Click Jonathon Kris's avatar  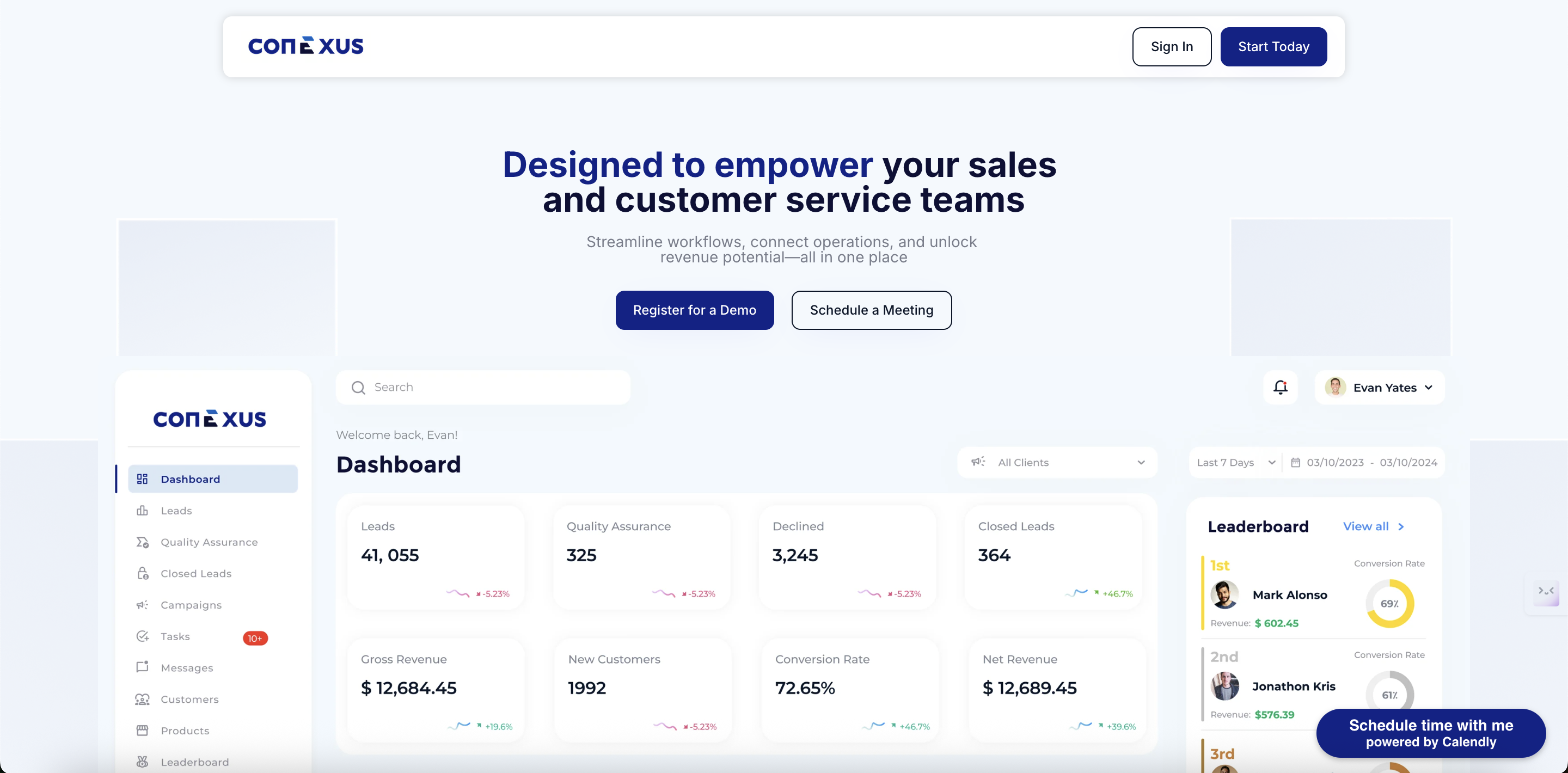(x=1224, y=686)
